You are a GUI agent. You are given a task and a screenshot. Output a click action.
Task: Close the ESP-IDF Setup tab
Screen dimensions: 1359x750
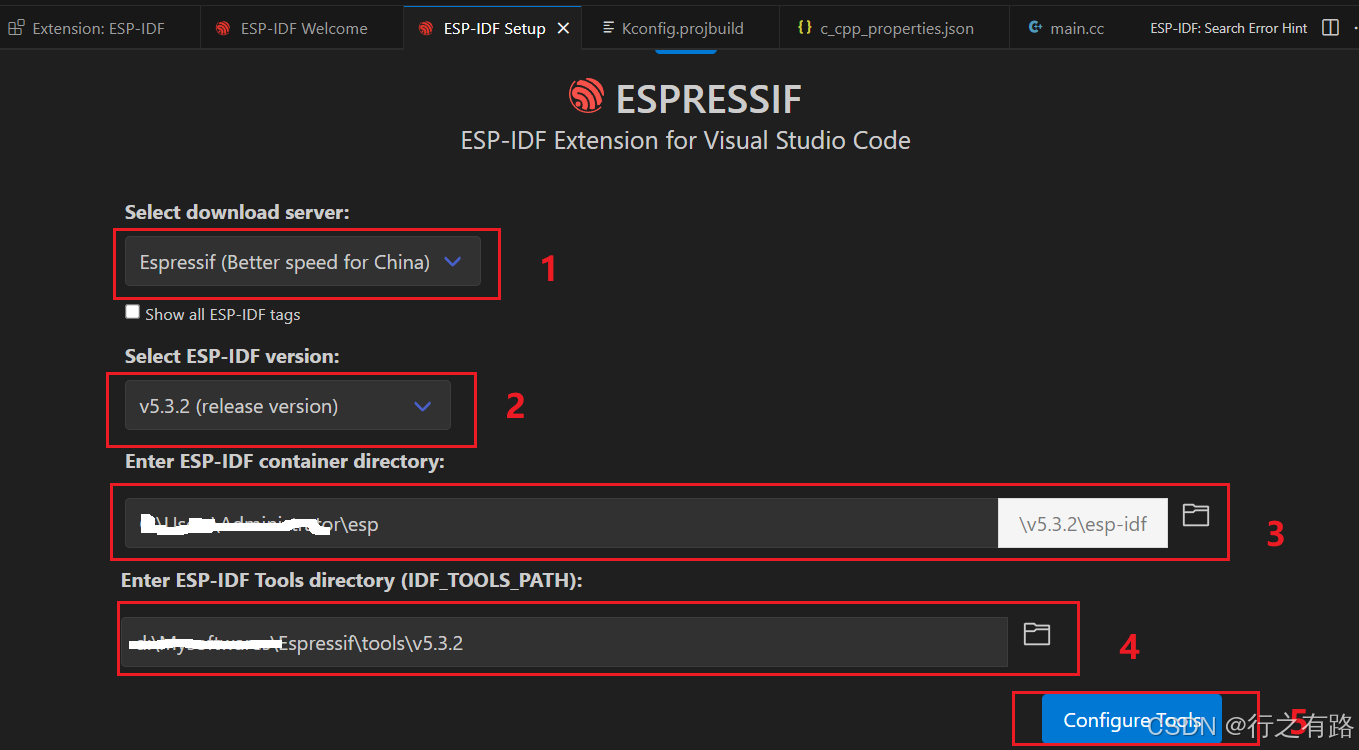point(563,28)
